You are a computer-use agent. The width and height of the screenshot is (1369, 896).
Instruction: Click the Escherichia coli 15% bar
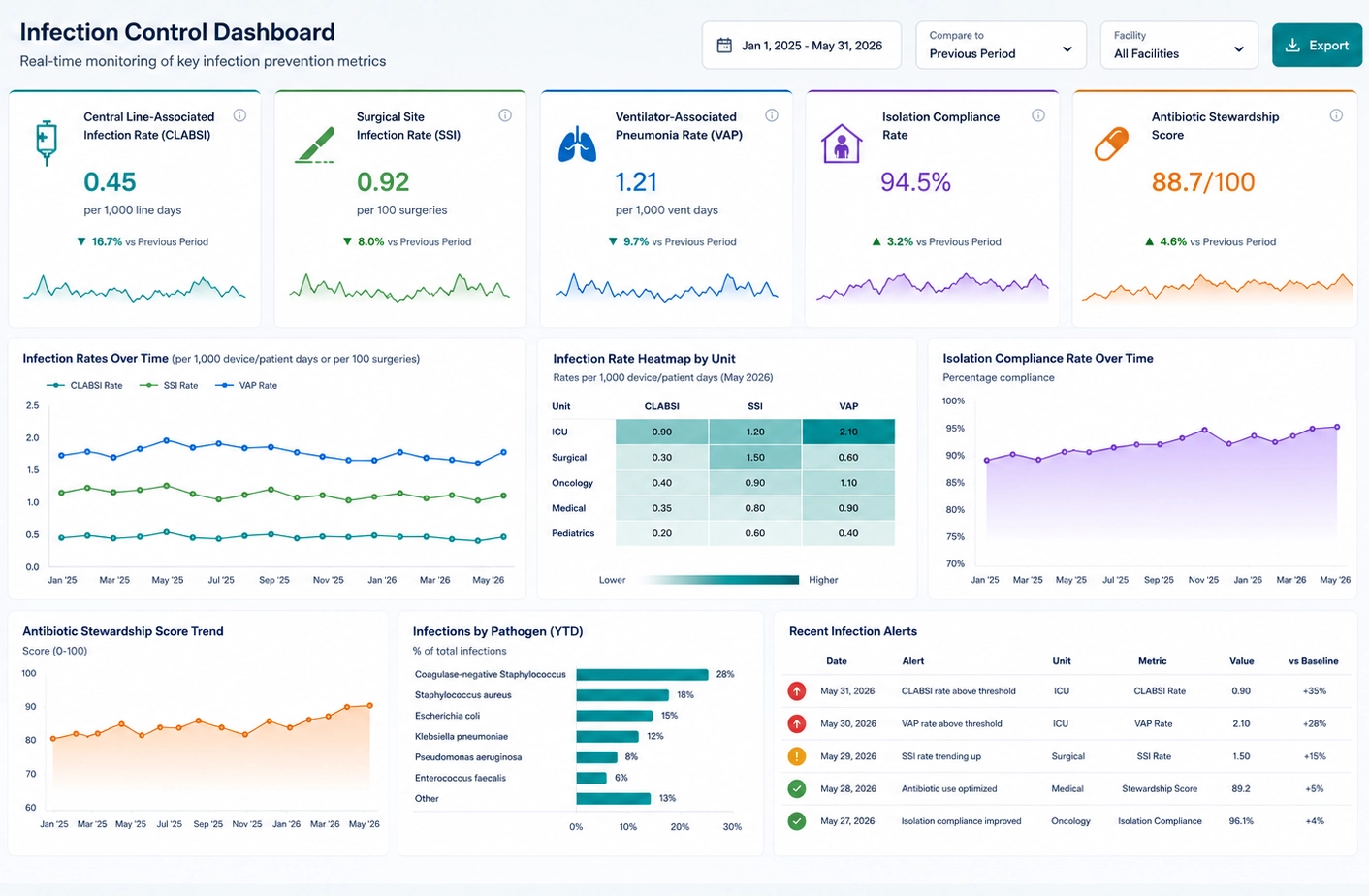point(615,716)
